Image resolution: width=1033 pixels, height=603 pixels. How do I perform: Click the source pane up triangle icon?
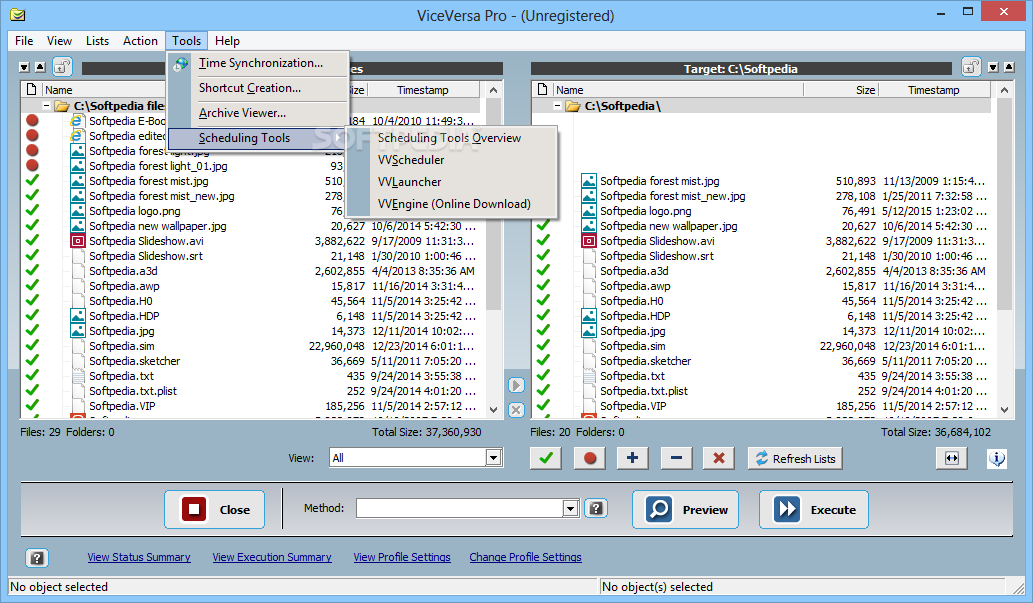pyautogui.click(x=40, y=67)
